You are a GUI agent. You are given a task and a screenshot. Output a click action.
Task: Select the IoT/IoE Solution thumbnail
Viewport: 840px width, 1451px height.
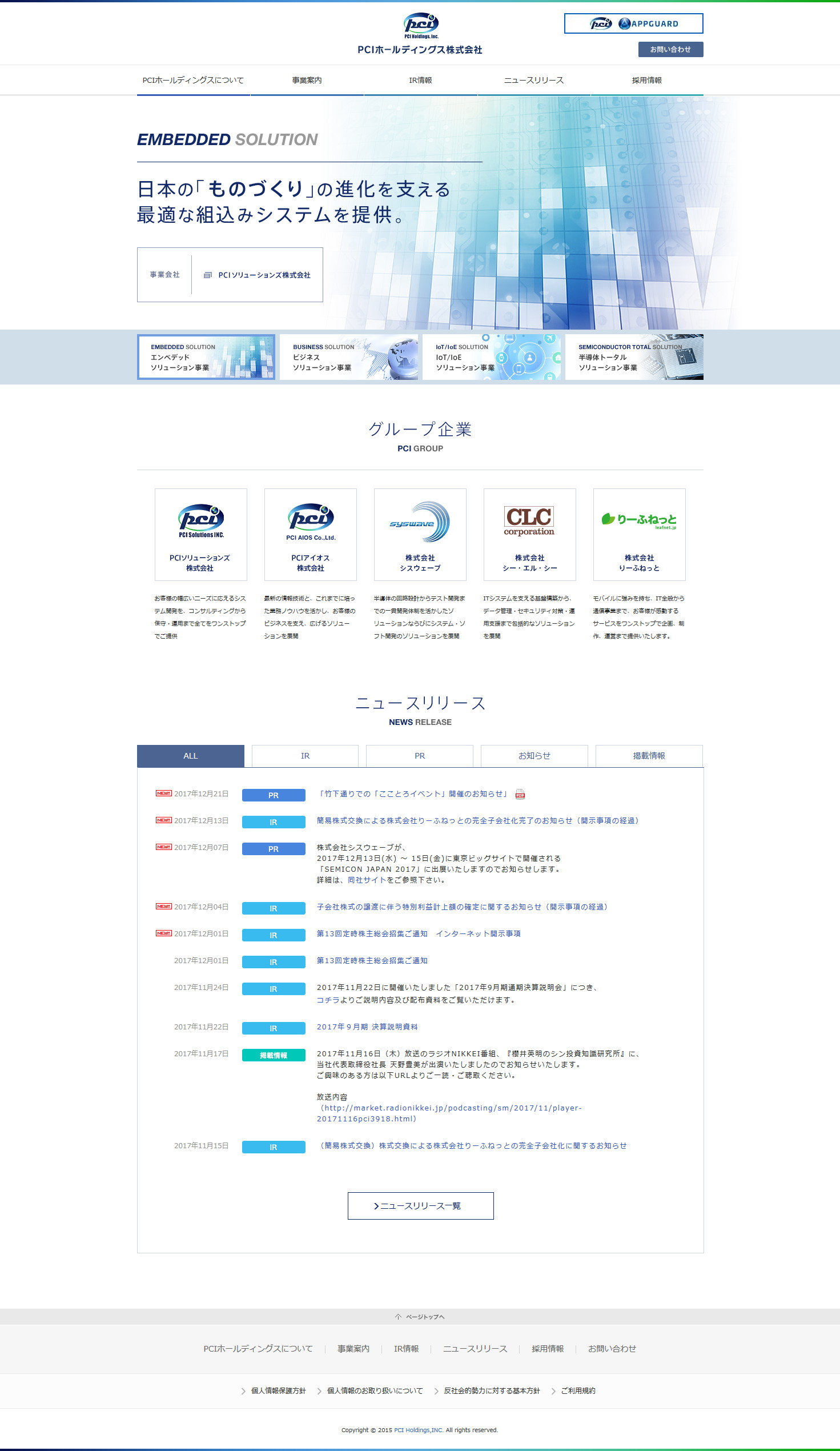tap(492, 357)
